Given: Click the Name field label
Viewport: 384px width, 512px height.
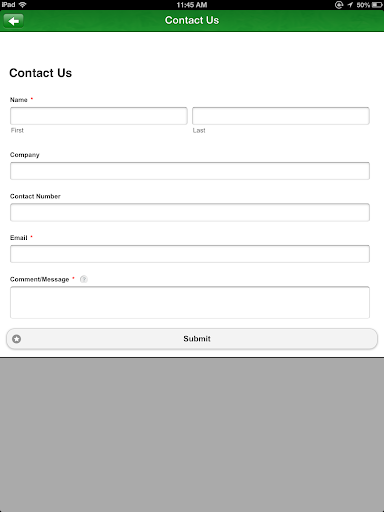Looking at the screenshot, I should pos(19,100).
